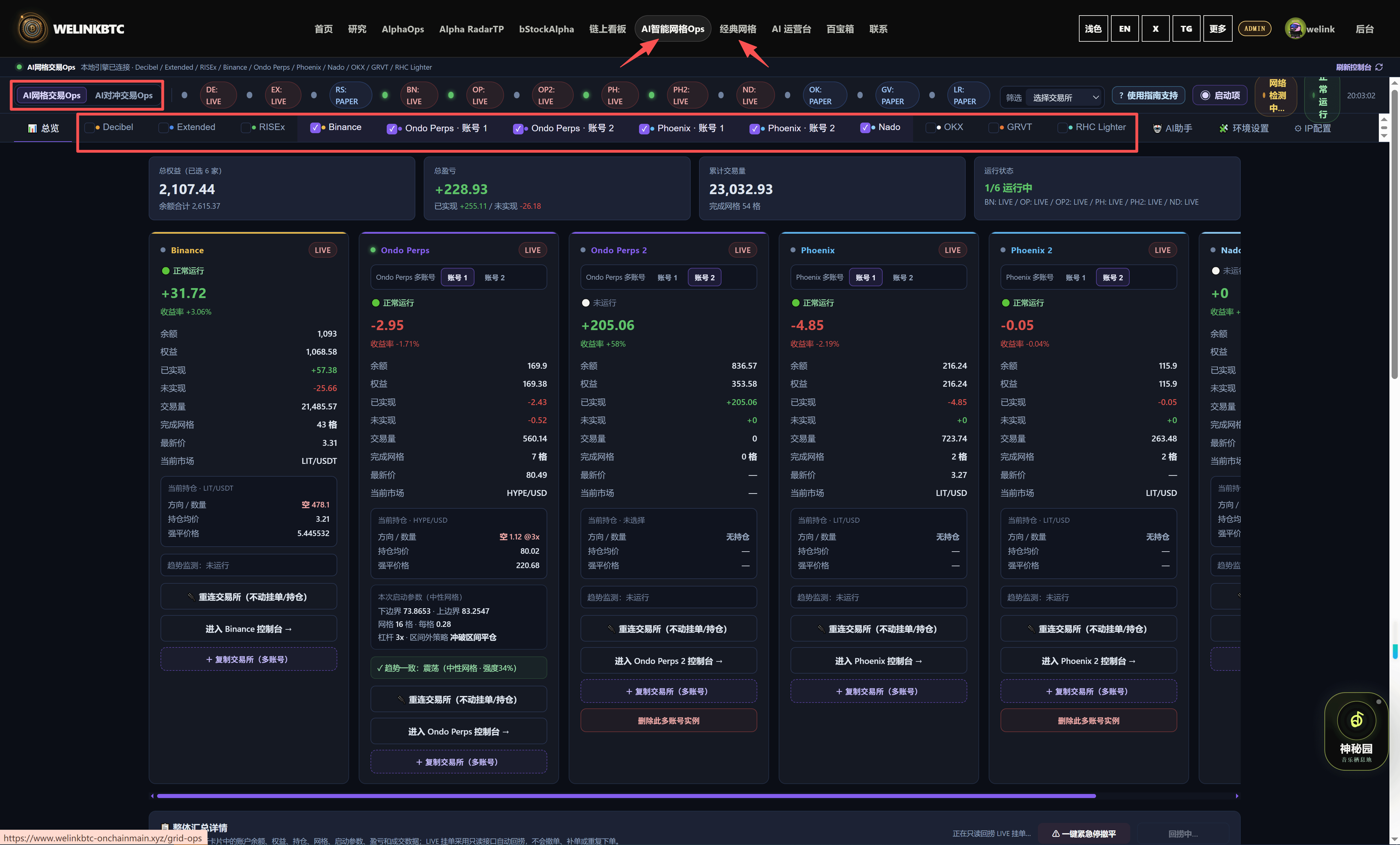1400x845 pixels.
Task: Click the plus icon on Binance 复制交易所
Action: 208,659
